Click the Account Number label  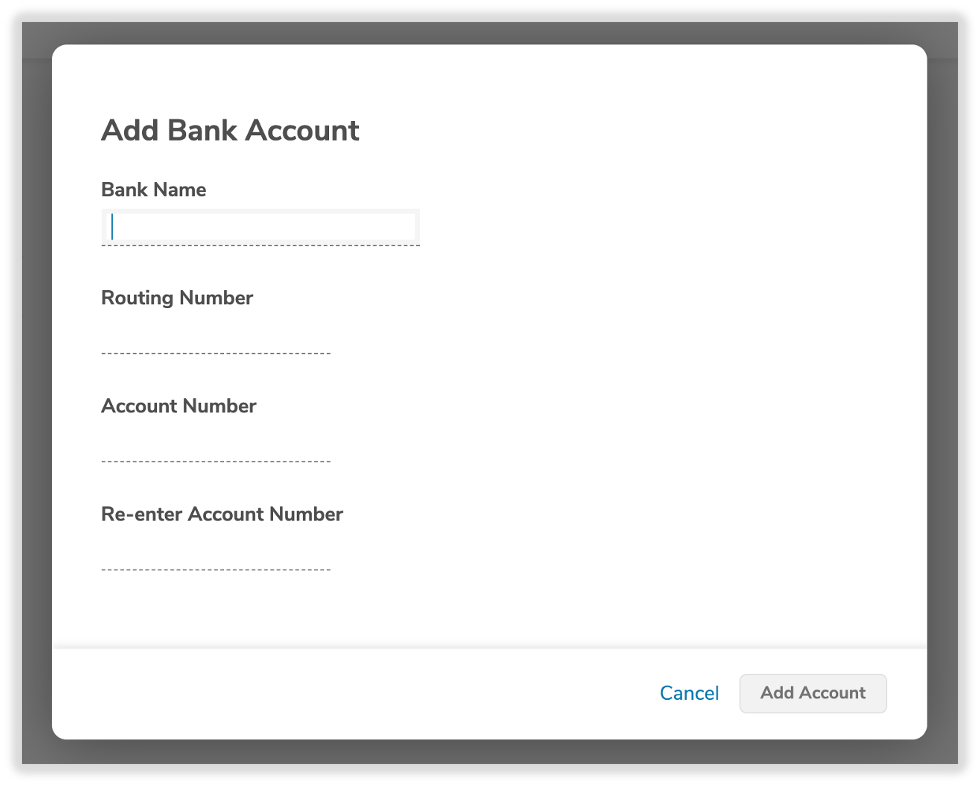pyautogui.click(x=178, y=406)
